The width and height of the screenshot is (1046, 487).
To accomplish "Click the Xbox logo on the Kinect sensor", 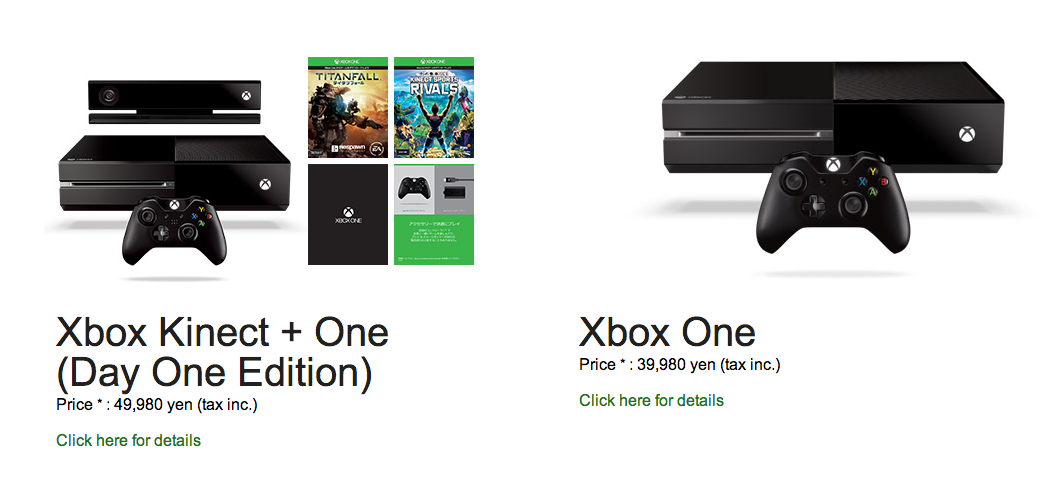I will click(x=246, y=98).
